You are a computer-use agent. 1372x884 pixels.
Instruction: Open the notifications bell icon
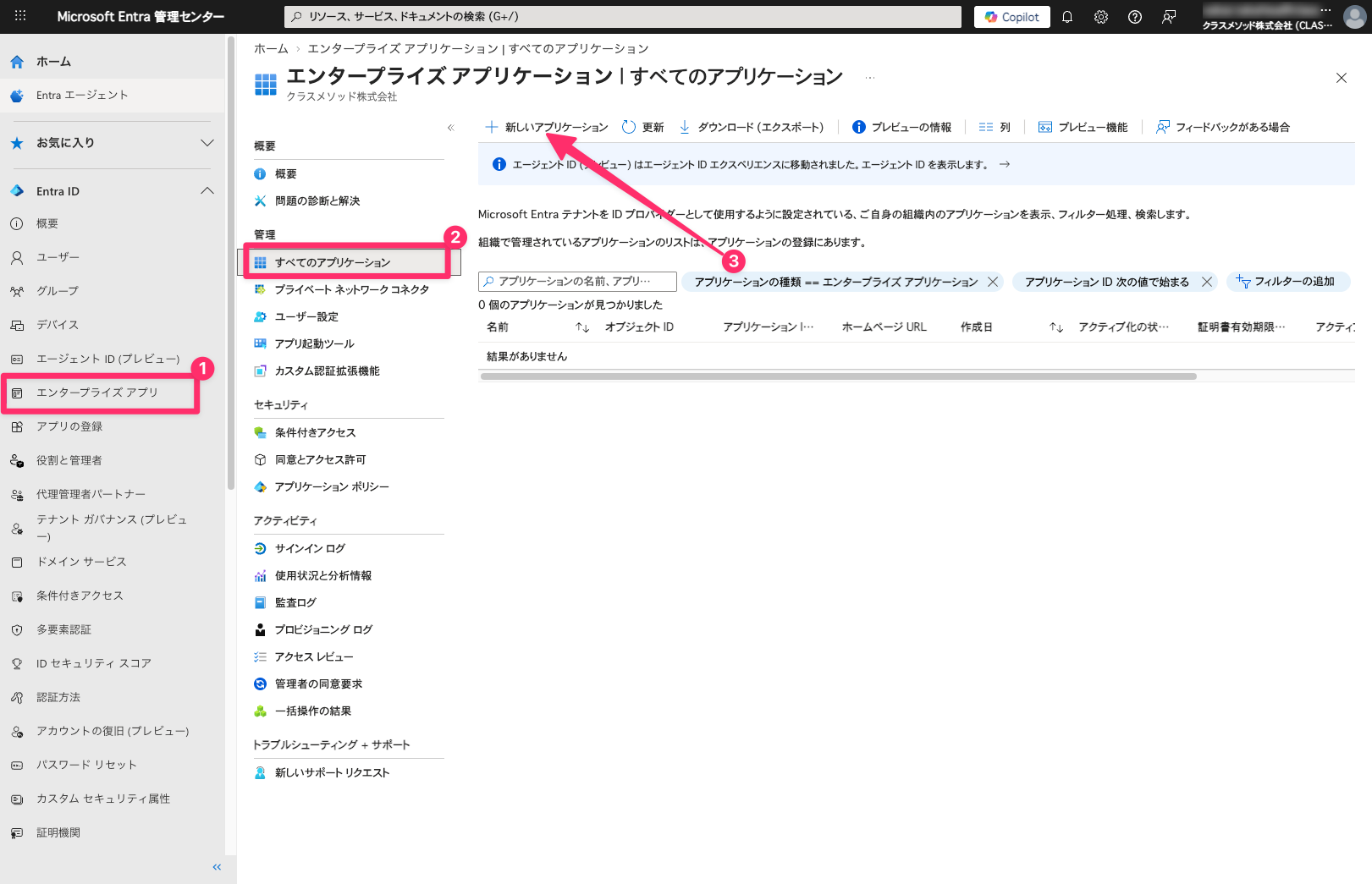pos(1067,17)
